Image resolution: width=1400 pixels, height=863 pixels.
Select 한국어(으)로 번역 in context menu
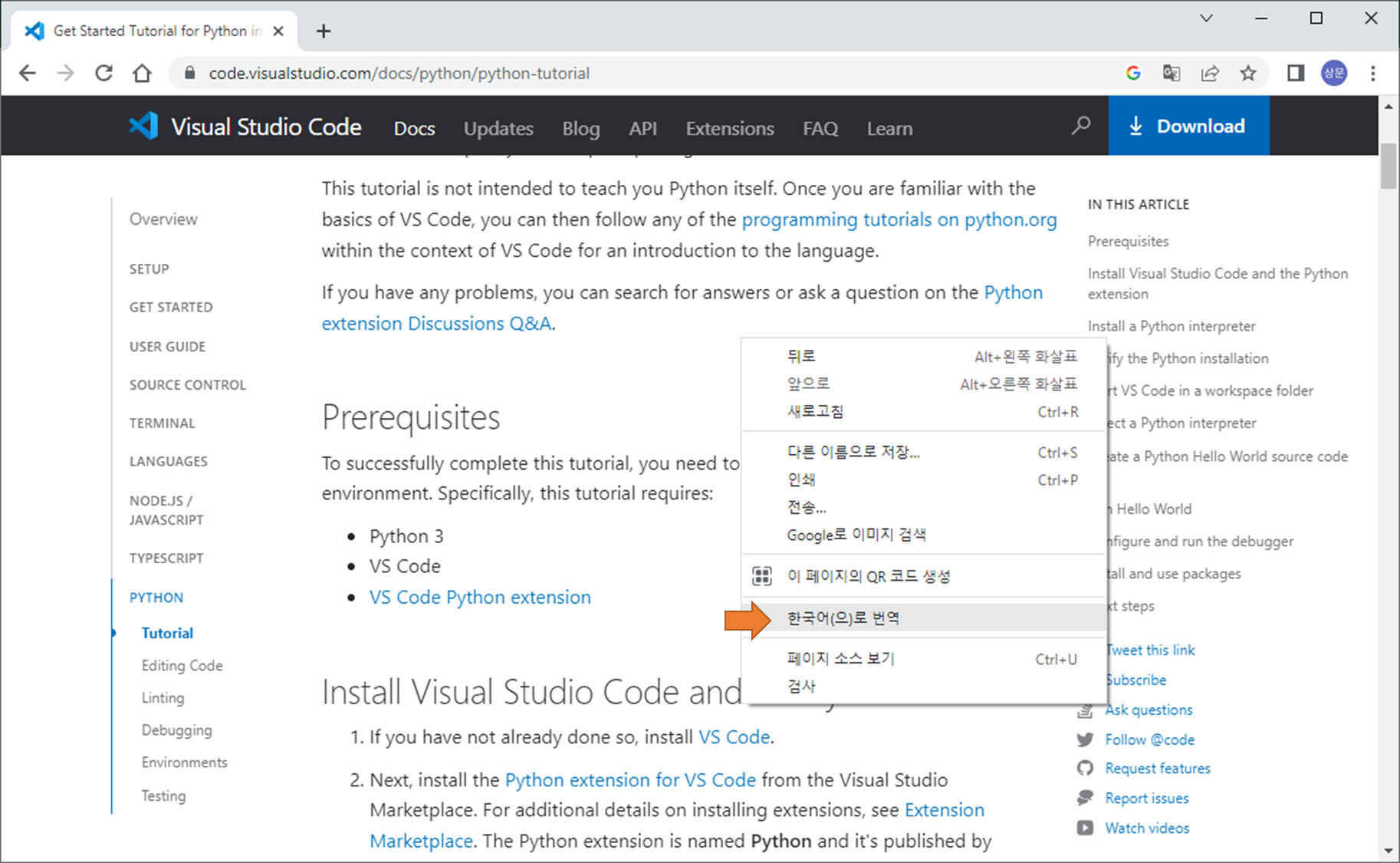[925, 618]
